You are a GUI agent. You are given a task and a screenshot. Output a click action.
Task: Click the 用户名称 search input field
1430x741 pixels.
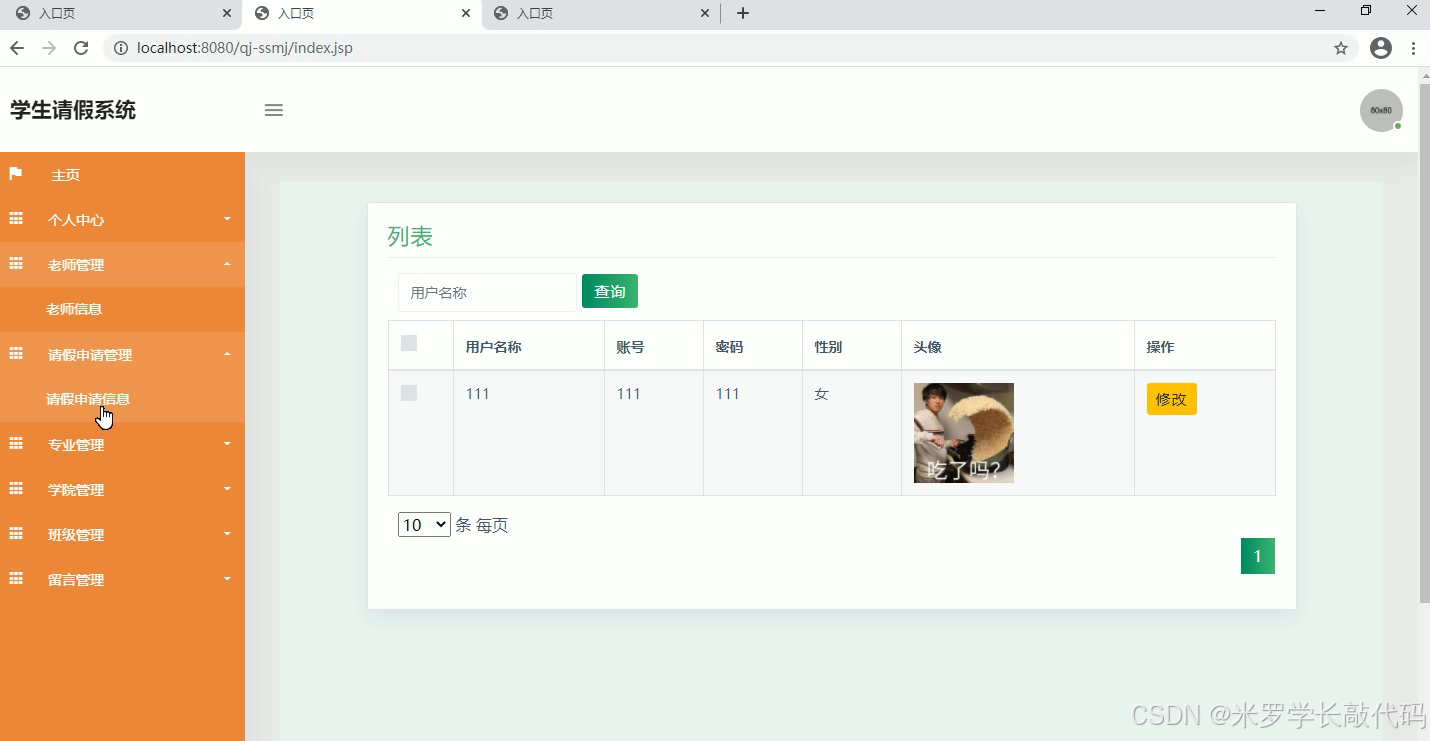tap(487, 292)
